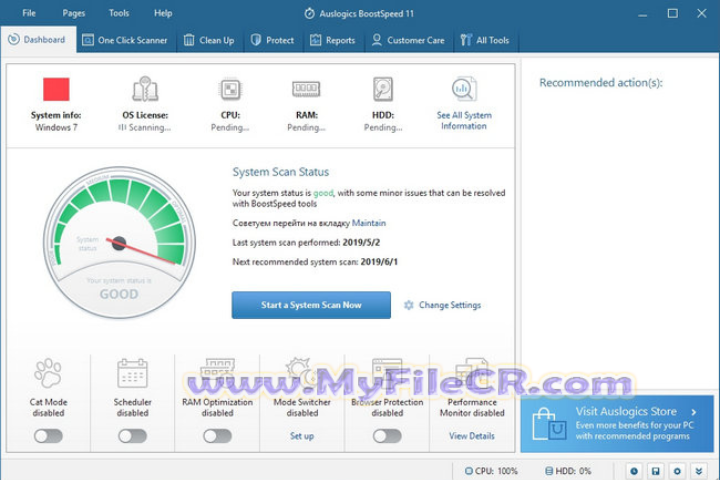The height and width of the screenshot is (480, 720).
Task: Open the Help menu
Action: pyautogui.click(x=163, y=13)
